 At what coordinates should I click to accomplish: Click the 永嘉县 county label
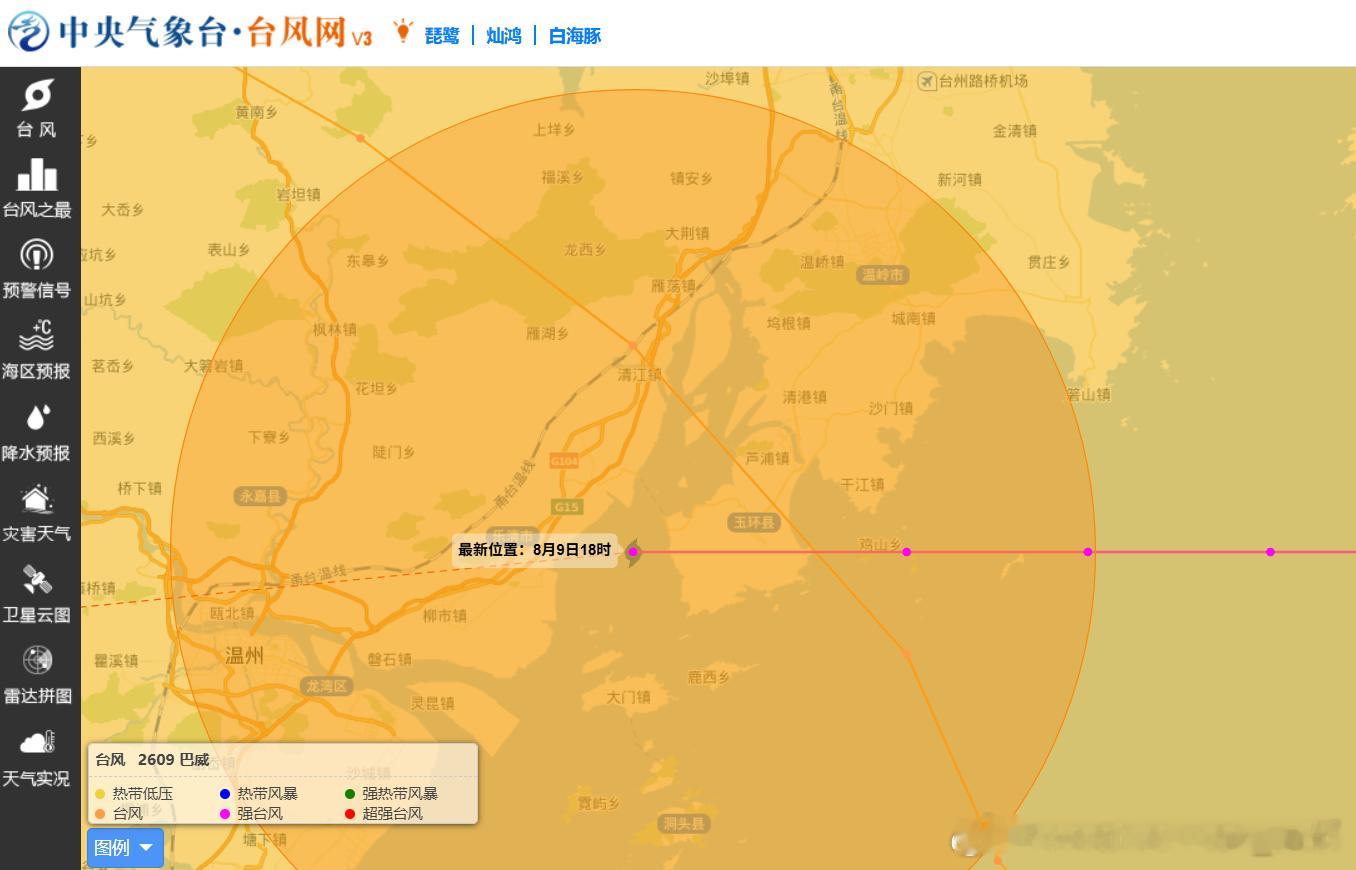click(261, 496)
